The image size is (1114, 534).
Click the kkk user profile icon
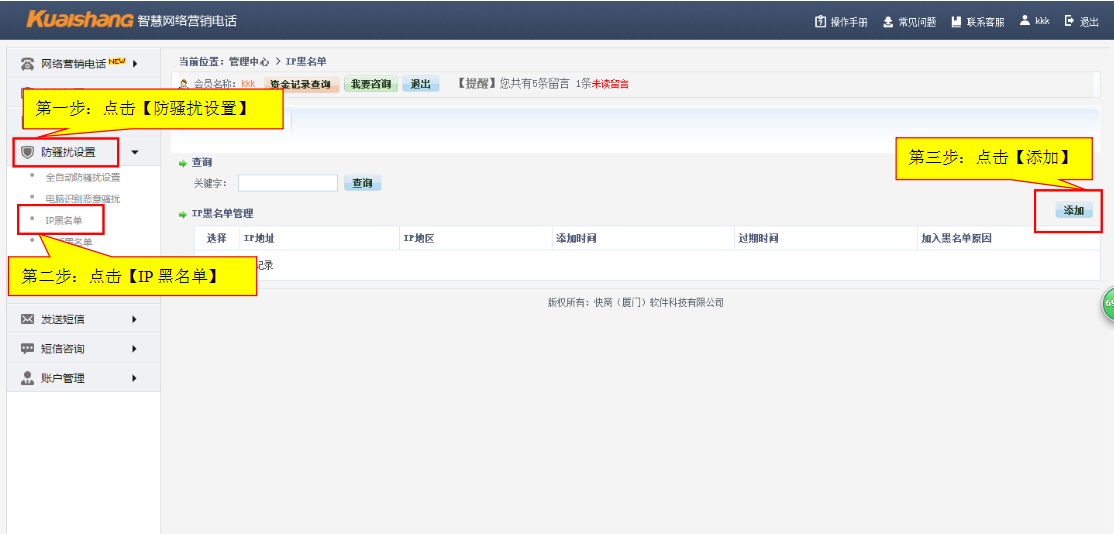point(1025,20)
